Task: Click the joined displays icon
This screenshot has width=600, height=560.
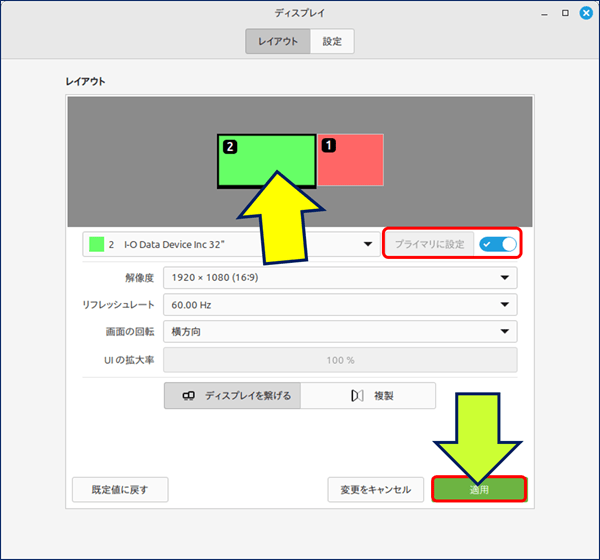Action: pyautogui.click(x=189, y=395)
